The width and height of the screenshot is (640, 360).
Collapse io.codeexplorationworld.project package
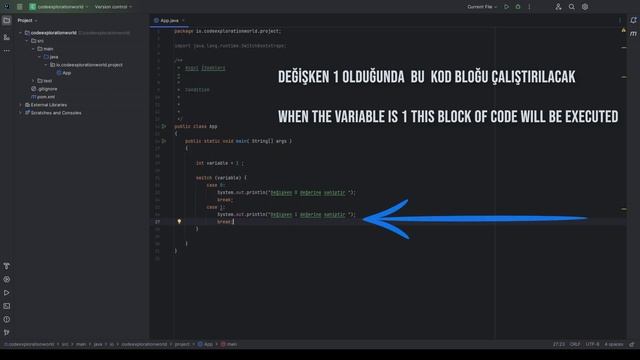[46, 65]
